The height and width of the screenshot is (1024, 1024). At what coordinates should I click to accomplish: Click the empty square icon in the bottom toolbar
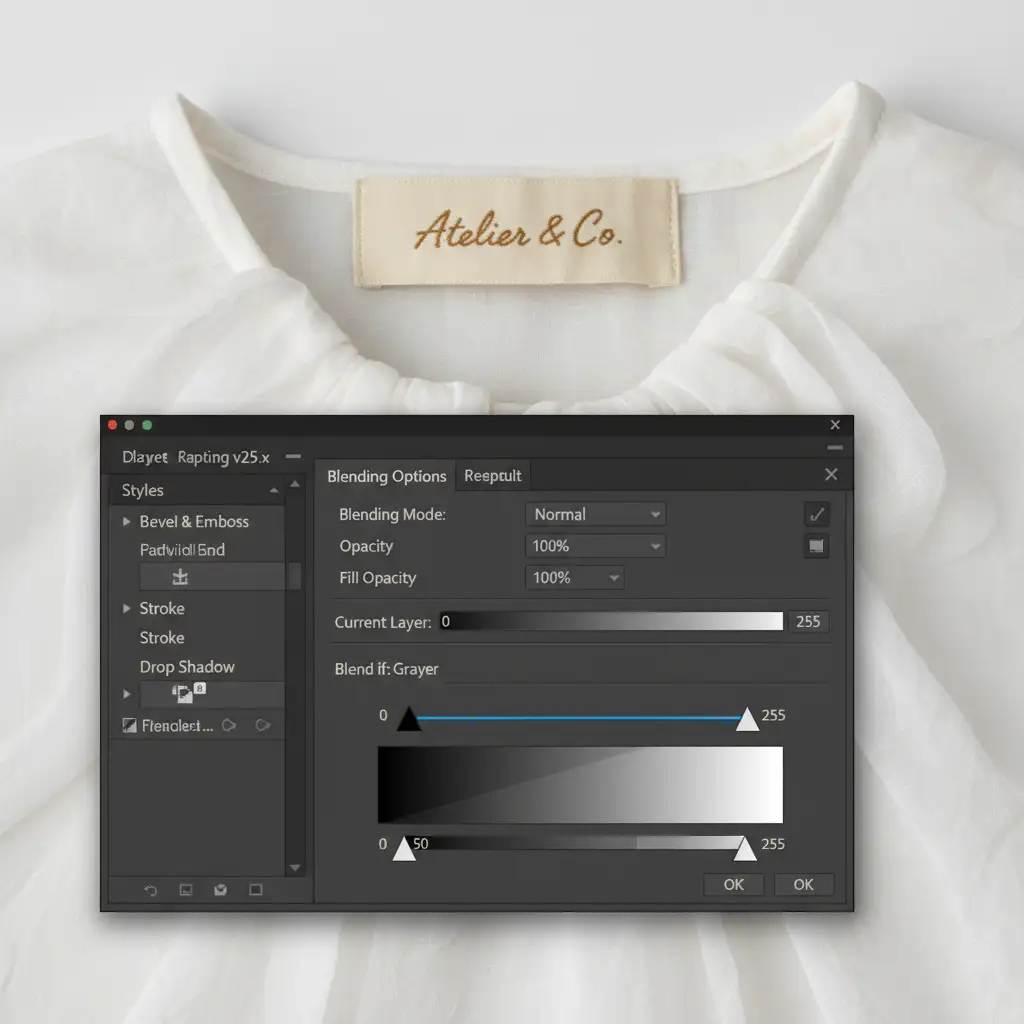tap(256, 890)
